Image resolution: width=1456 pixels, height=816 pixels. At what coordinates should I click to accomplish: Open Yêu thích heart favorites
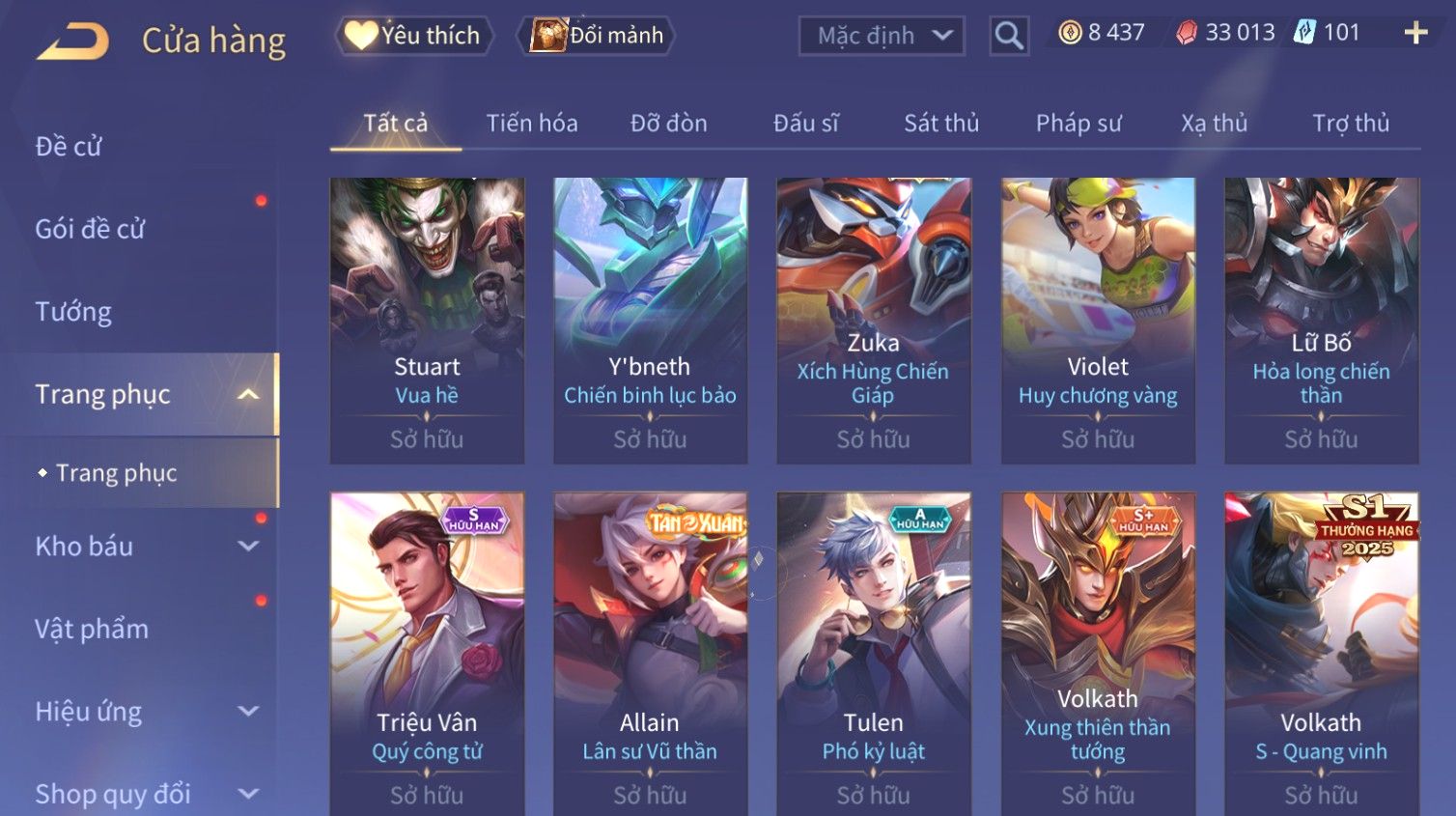(x=414, y=36)
